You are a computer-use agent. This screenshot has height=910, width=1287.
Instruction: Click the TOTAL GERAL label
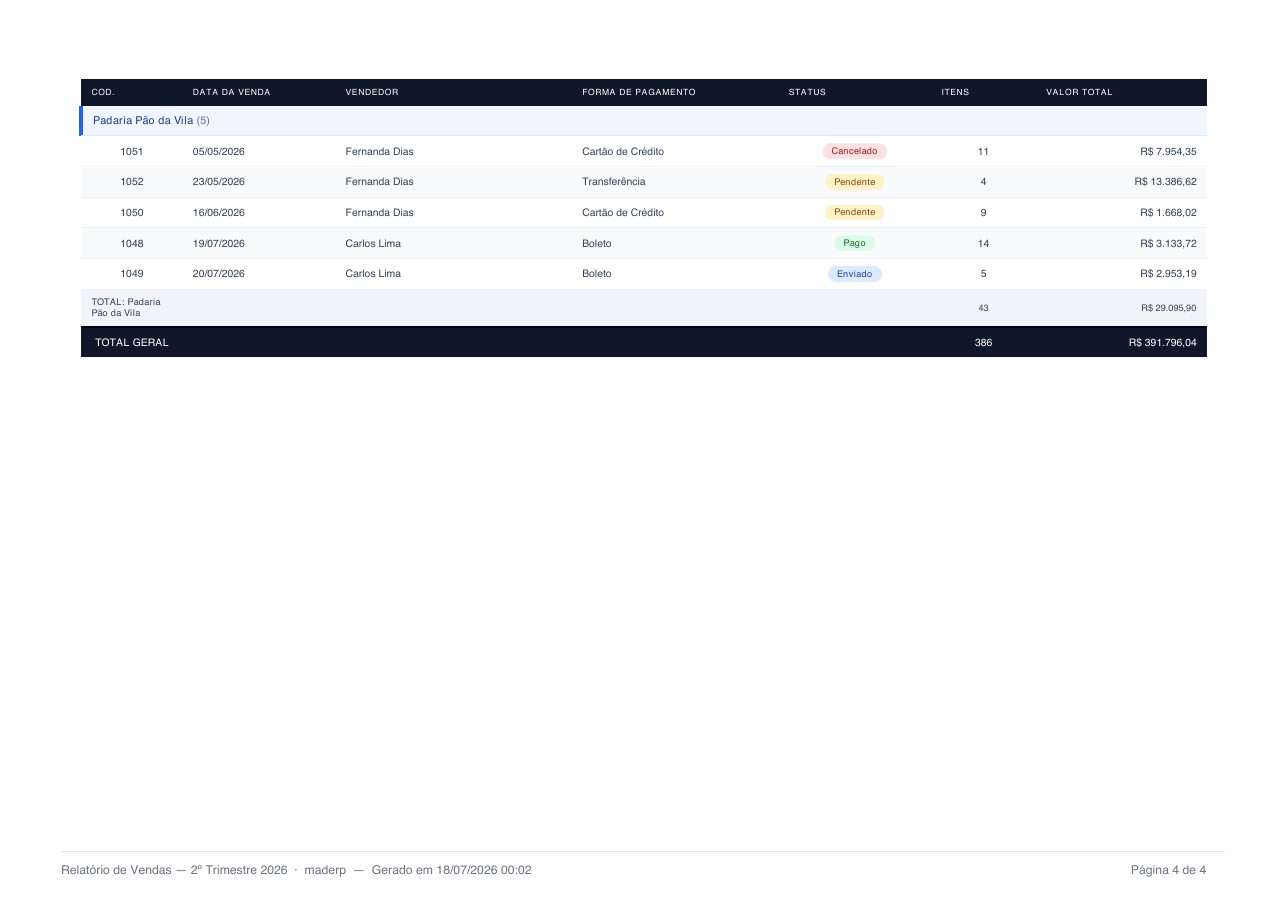(132, 343)
